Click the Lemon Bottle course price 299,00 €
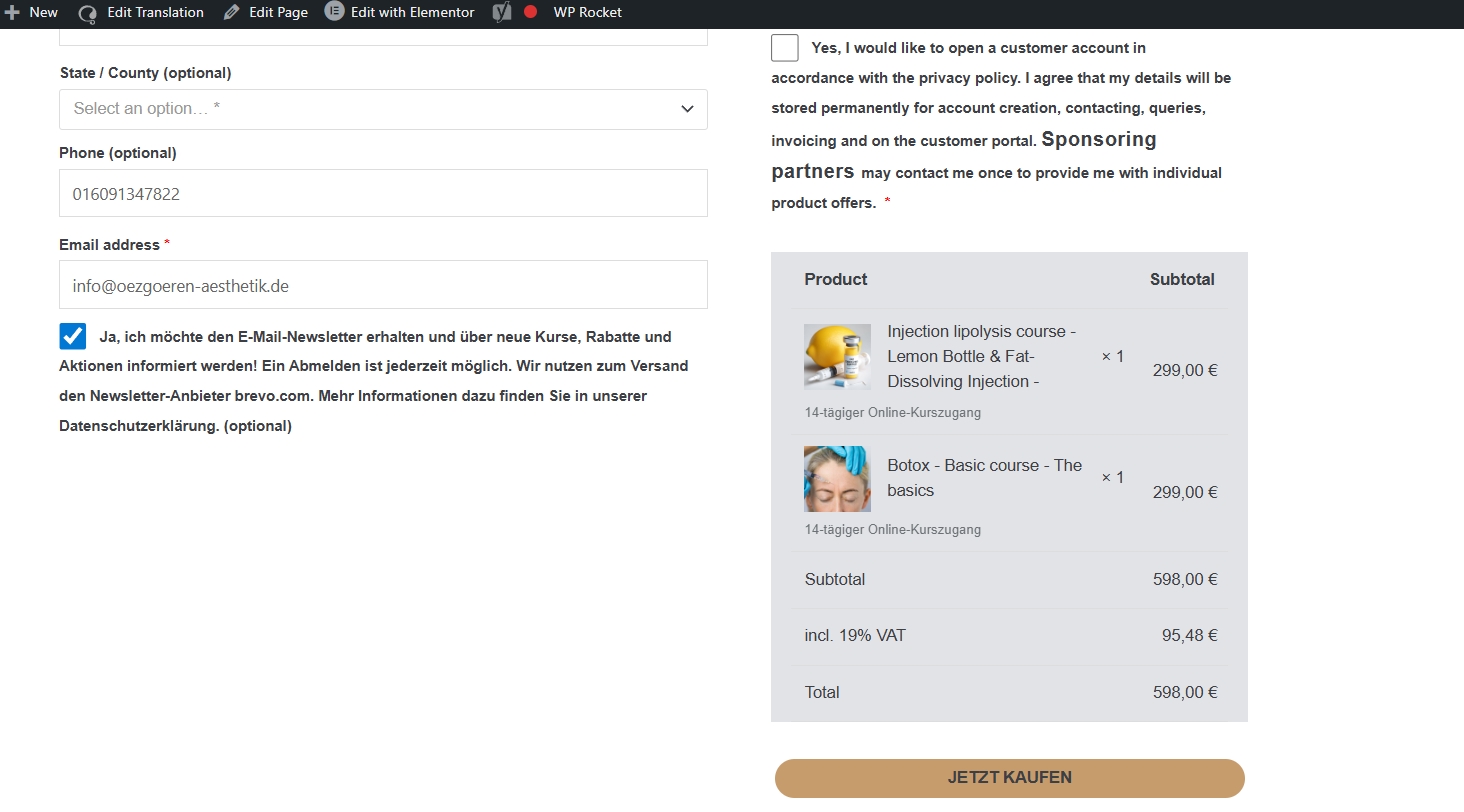The height and width of the screenshot is (812, 1464). (1184, 370)
